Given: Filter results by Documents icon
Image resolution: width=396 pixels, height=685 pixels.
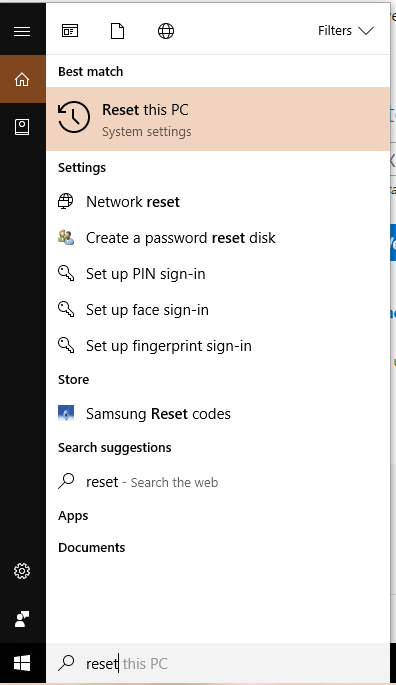Looking at the screenshot, I should [x=117, y=31].
